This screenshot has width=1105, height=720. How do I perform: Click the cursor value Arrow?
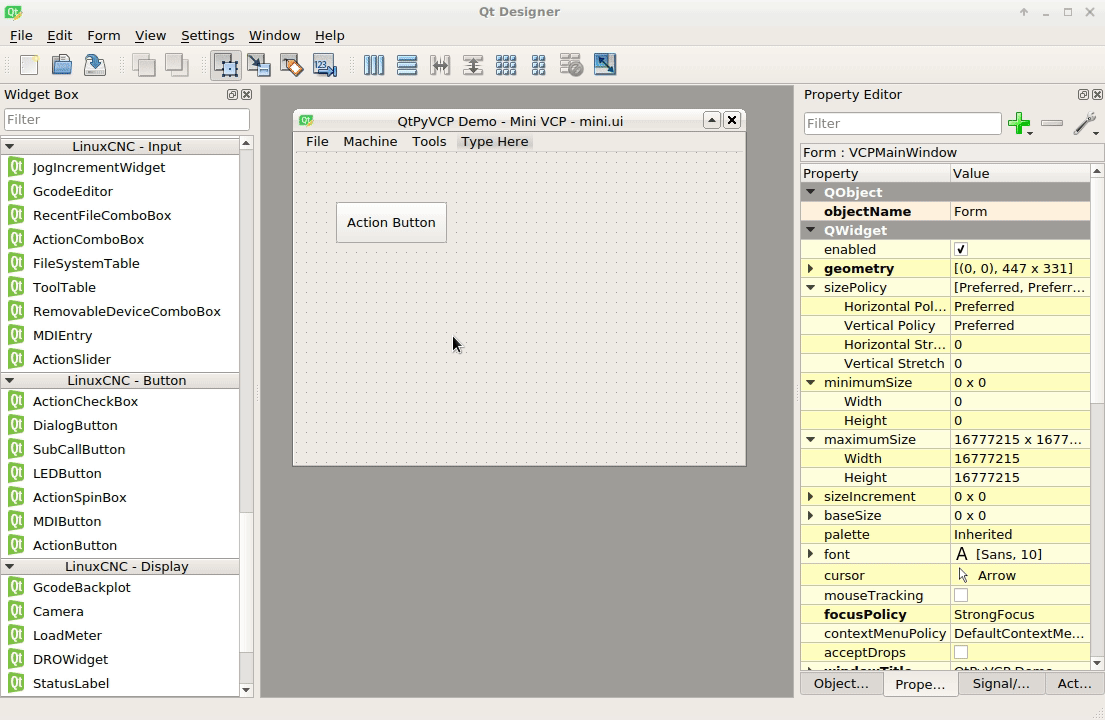coord(1020,576)
